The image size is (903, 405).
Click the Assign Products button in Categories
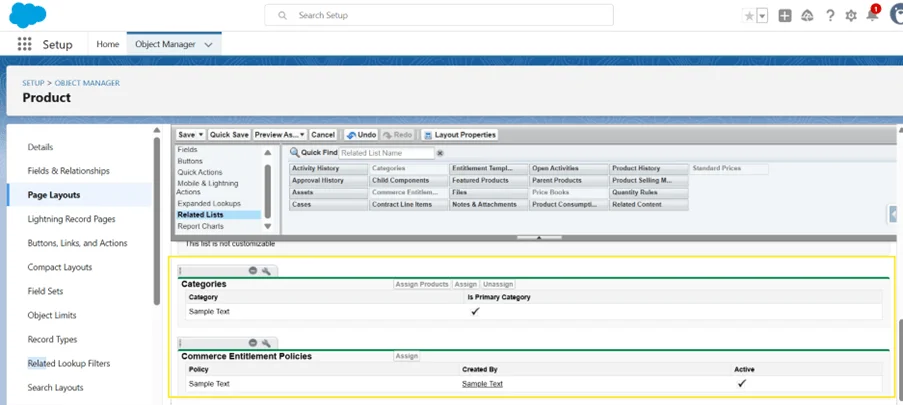pyautogui.click(x=422, y=284)
